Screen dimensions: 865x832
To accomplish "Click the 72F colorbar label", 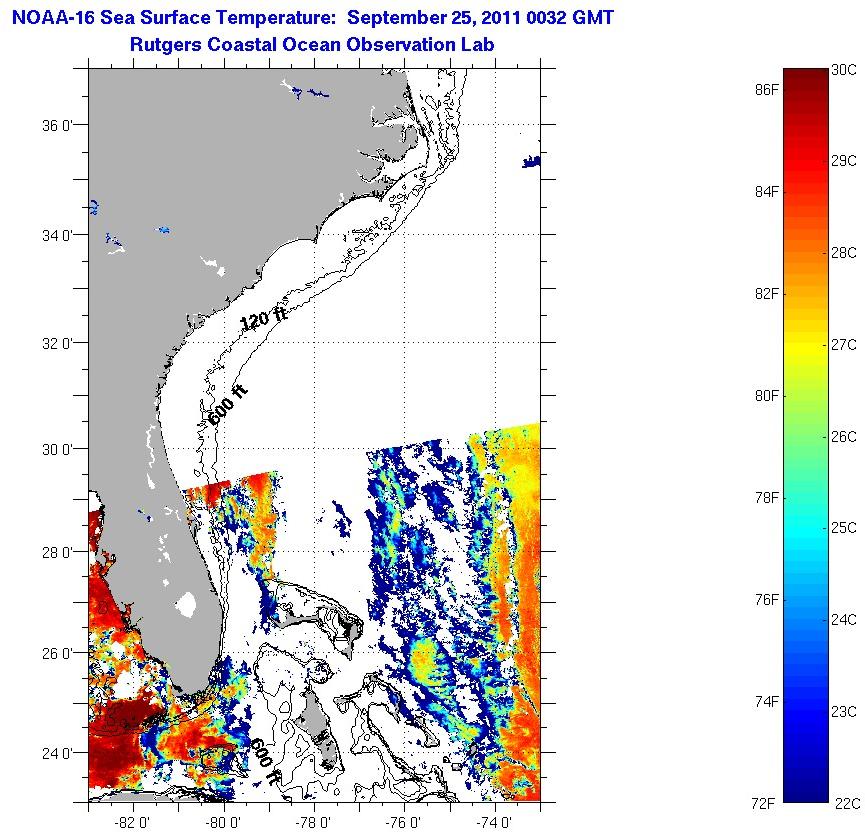I will point(765,804).
